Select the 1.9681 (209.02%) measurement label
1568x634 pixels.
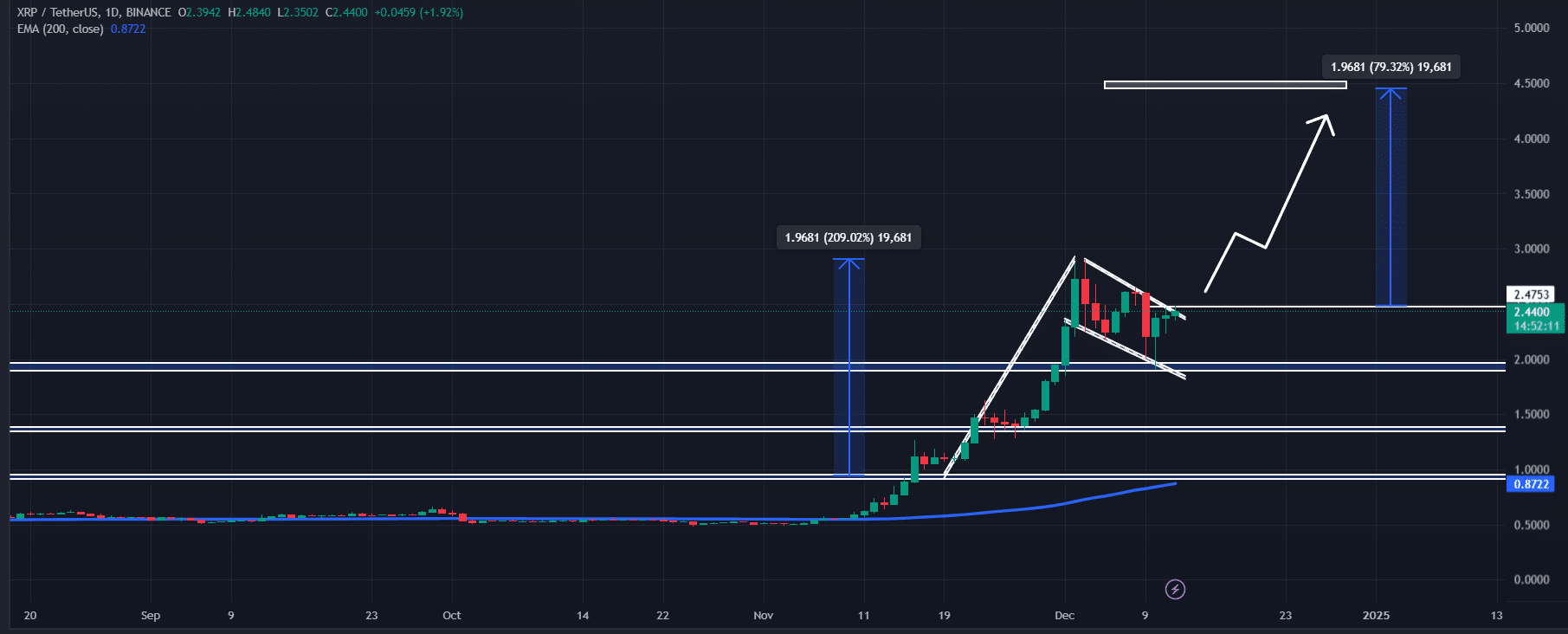[x=849, y=237]
